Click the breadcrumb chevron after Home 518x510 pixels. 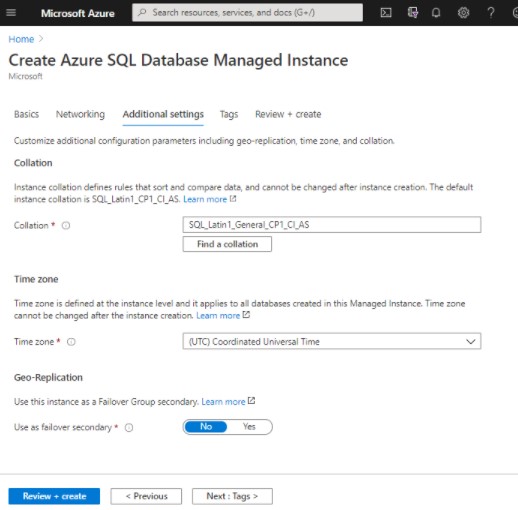coord(41,39)
